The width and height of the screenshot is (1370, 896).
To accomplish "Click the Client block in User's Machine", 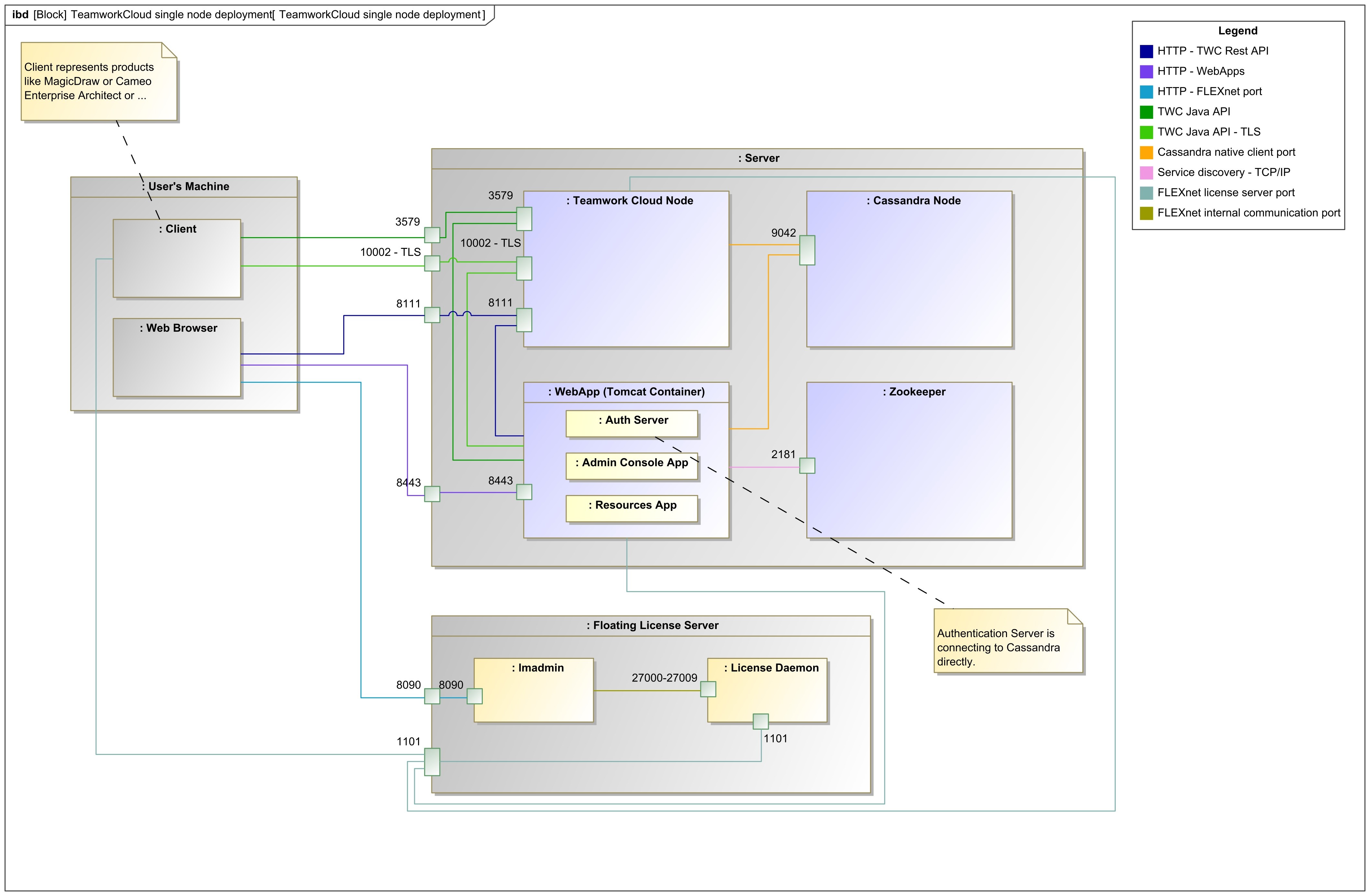I will click(x=177, y=259).
